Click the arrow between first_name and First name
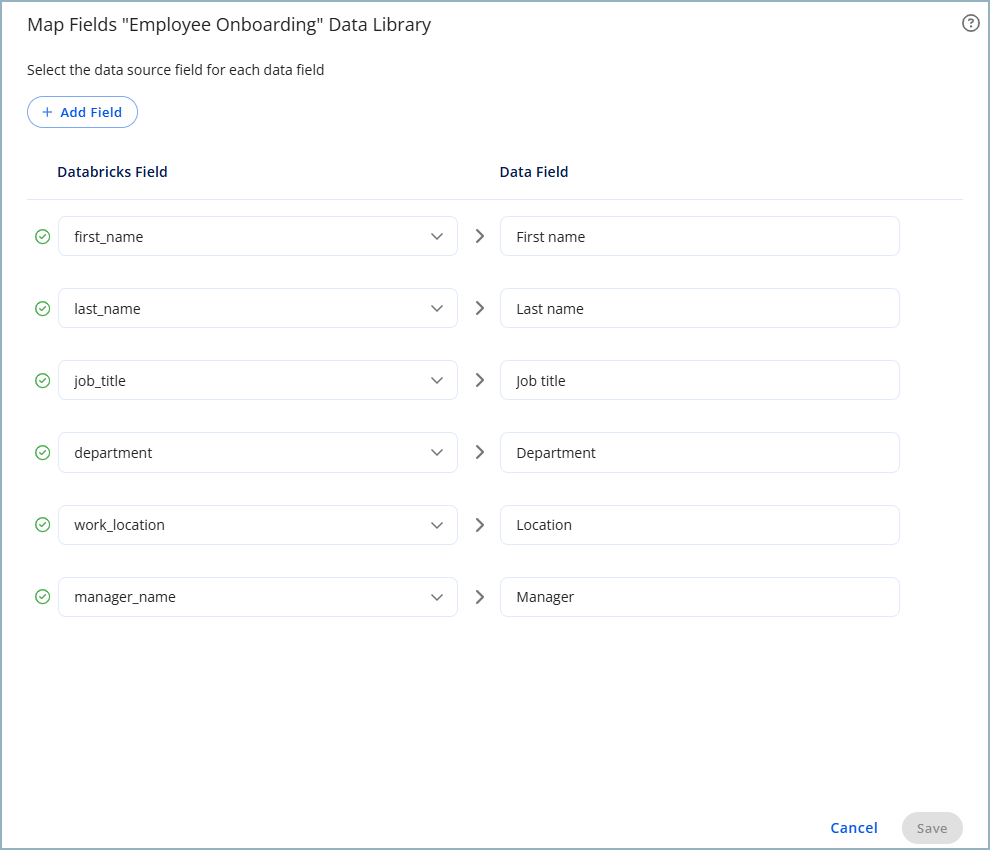 click(479, 237)
